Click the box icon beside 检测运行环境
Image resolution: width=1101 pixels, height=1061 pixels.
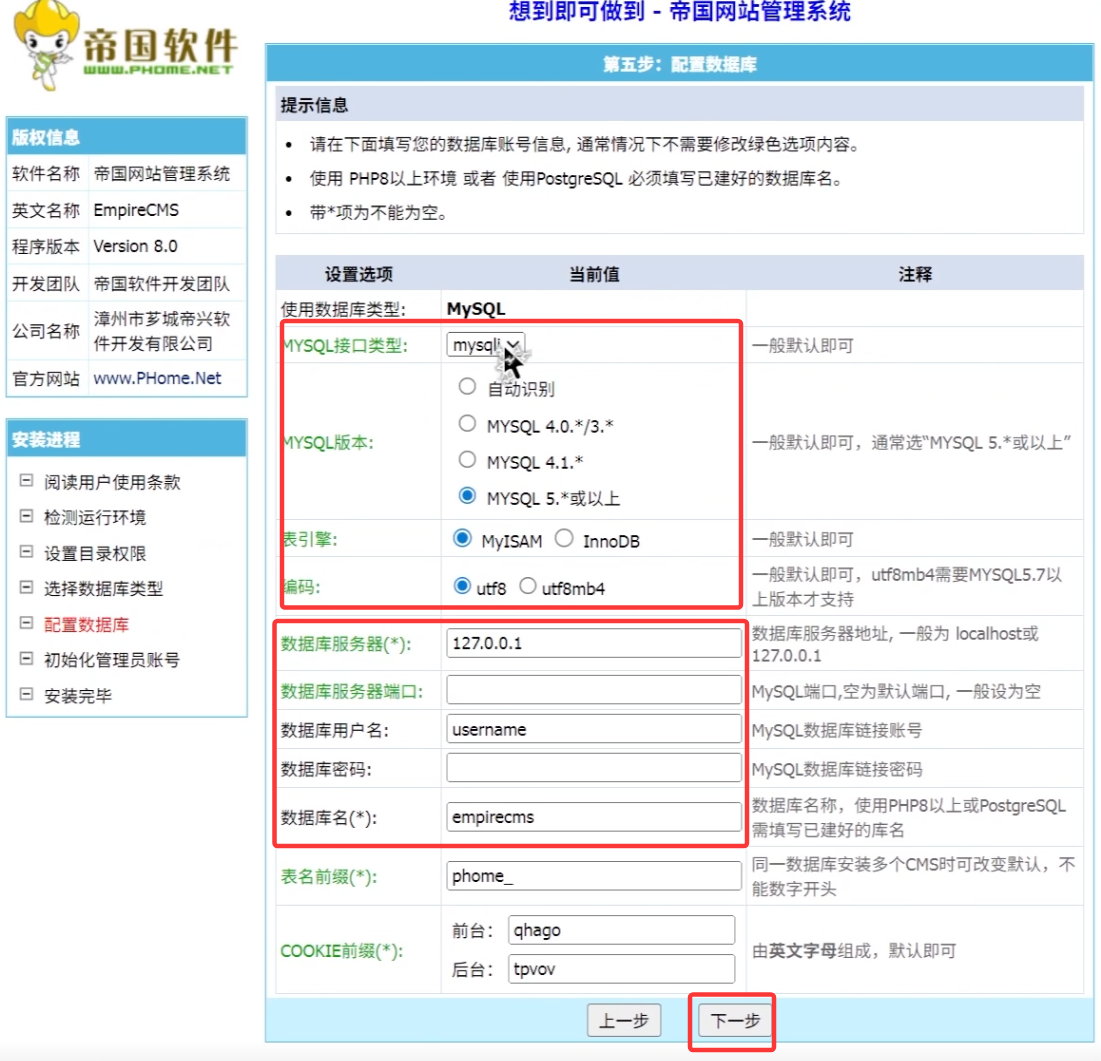click(x=26, y=517)
